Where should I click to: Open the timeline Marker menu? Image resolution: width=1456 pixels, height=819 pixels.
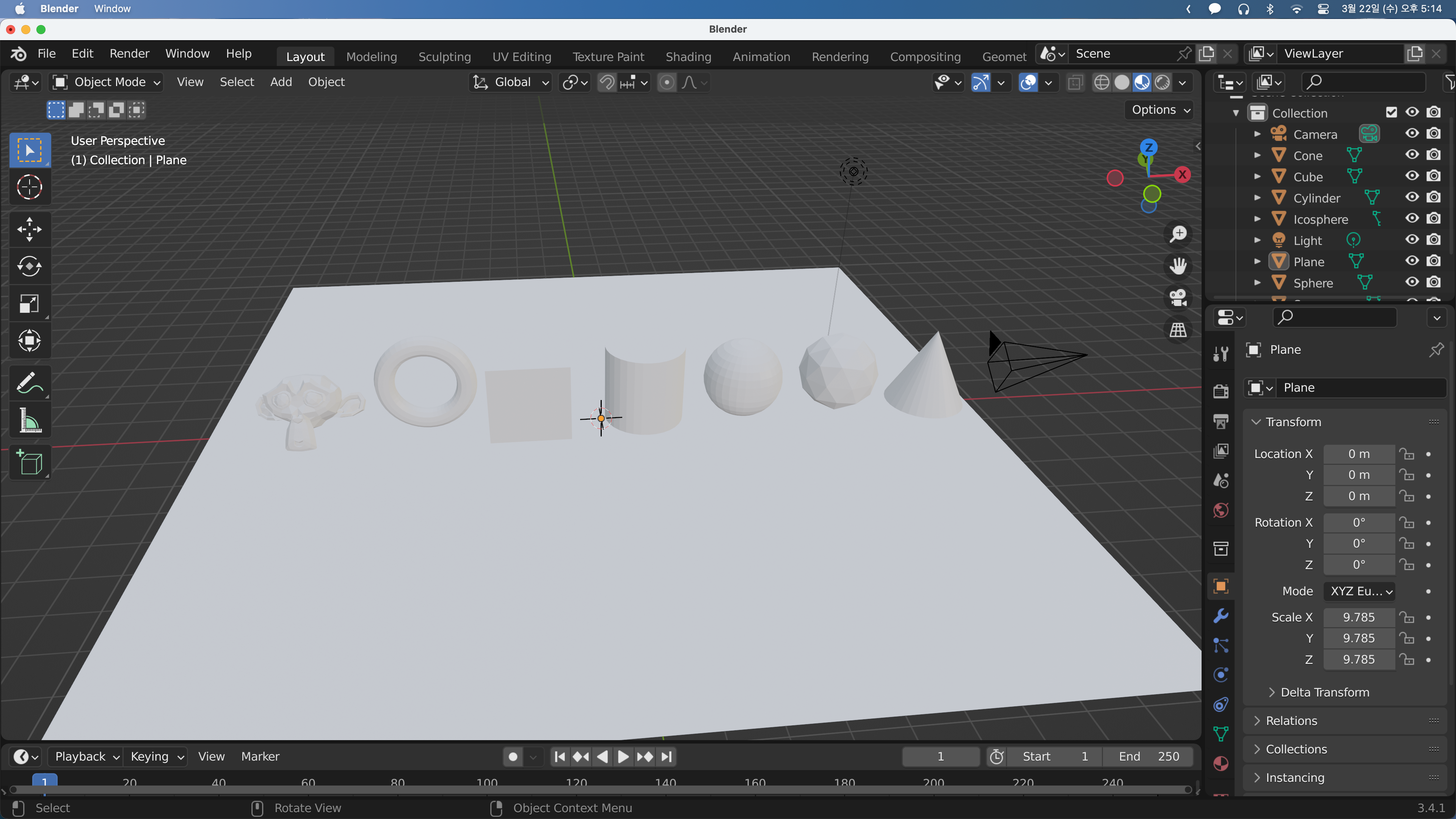pos(260,756)
